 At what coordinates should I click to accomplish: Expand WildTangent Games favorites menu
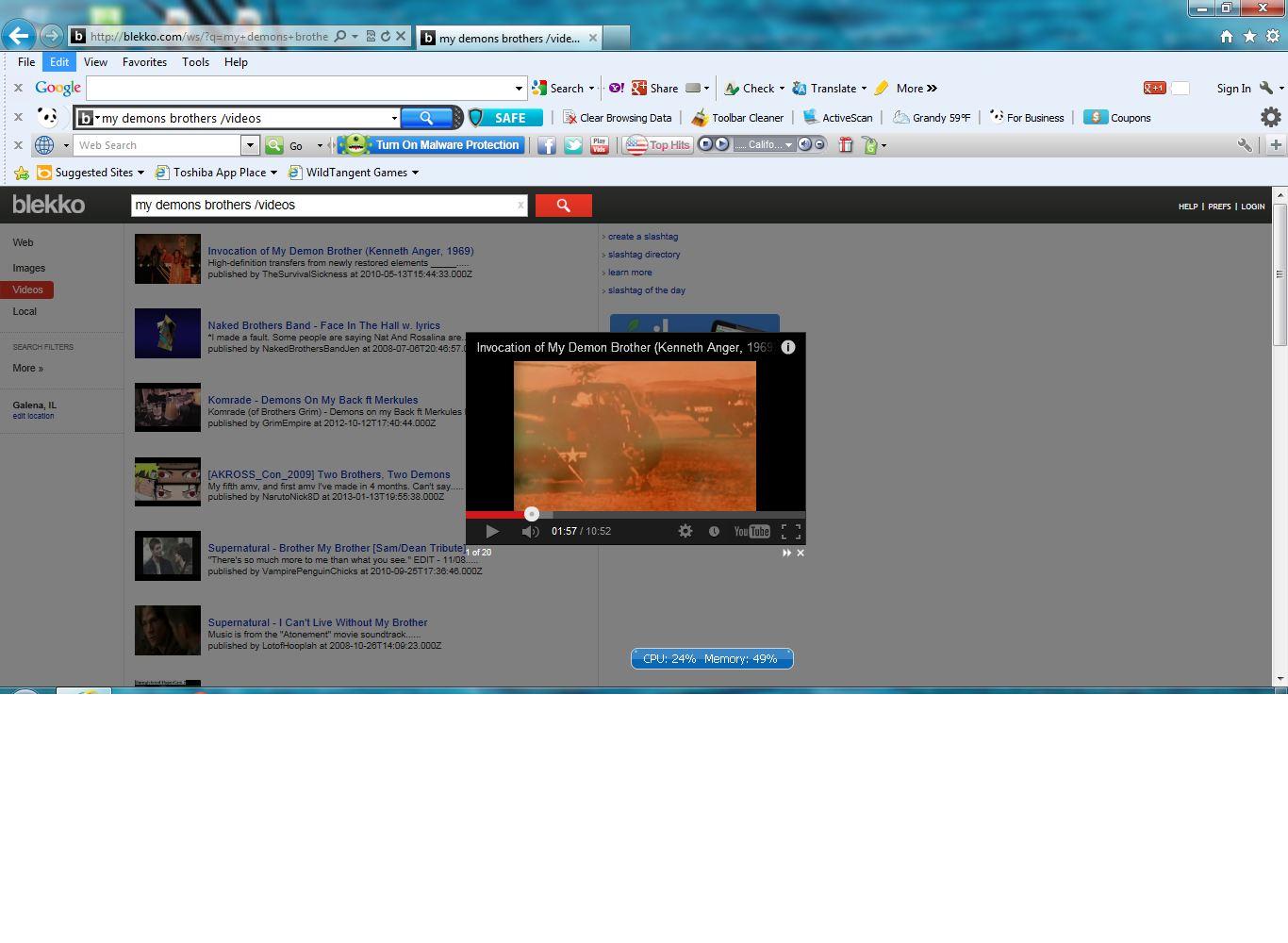click(x=415, y=173)
